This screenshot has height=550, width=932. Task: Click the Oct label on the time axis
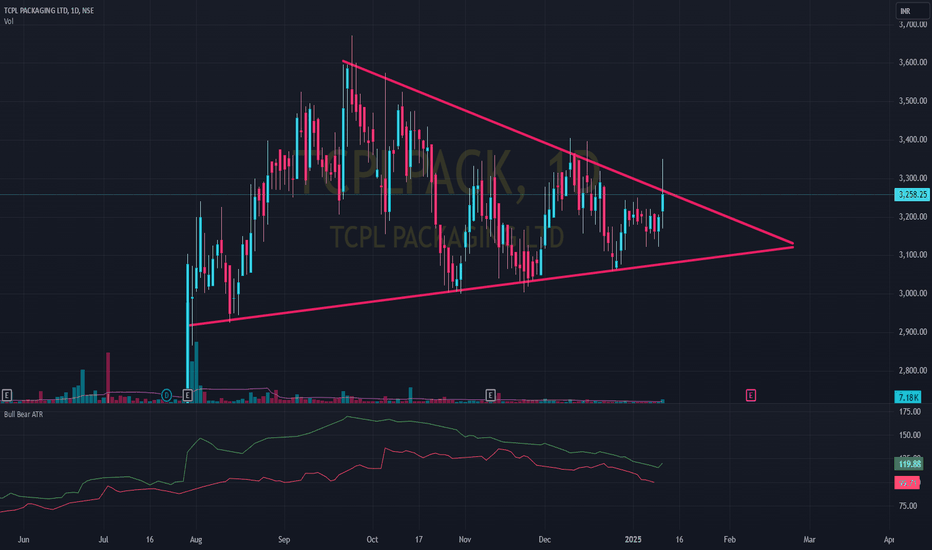[372, 540]
